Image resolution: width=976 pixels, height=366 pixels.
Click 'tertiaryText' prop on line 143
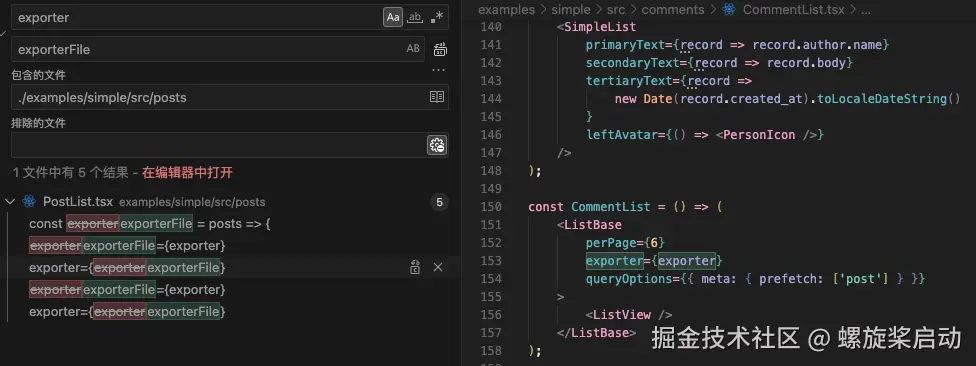tap(629, 81)
